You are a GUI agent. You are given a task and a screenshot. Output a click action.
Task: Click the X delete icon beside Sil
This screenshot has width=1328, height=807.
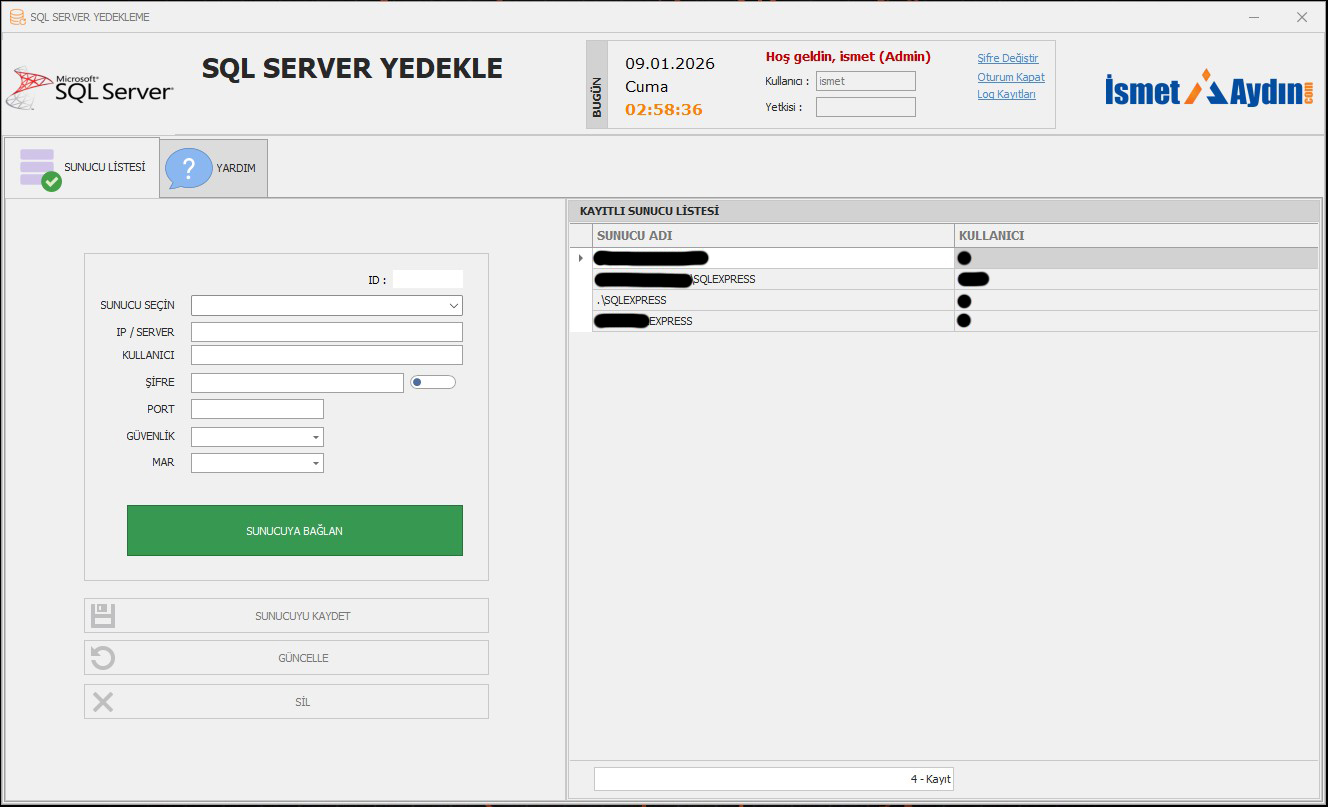[x=103, y=702]
